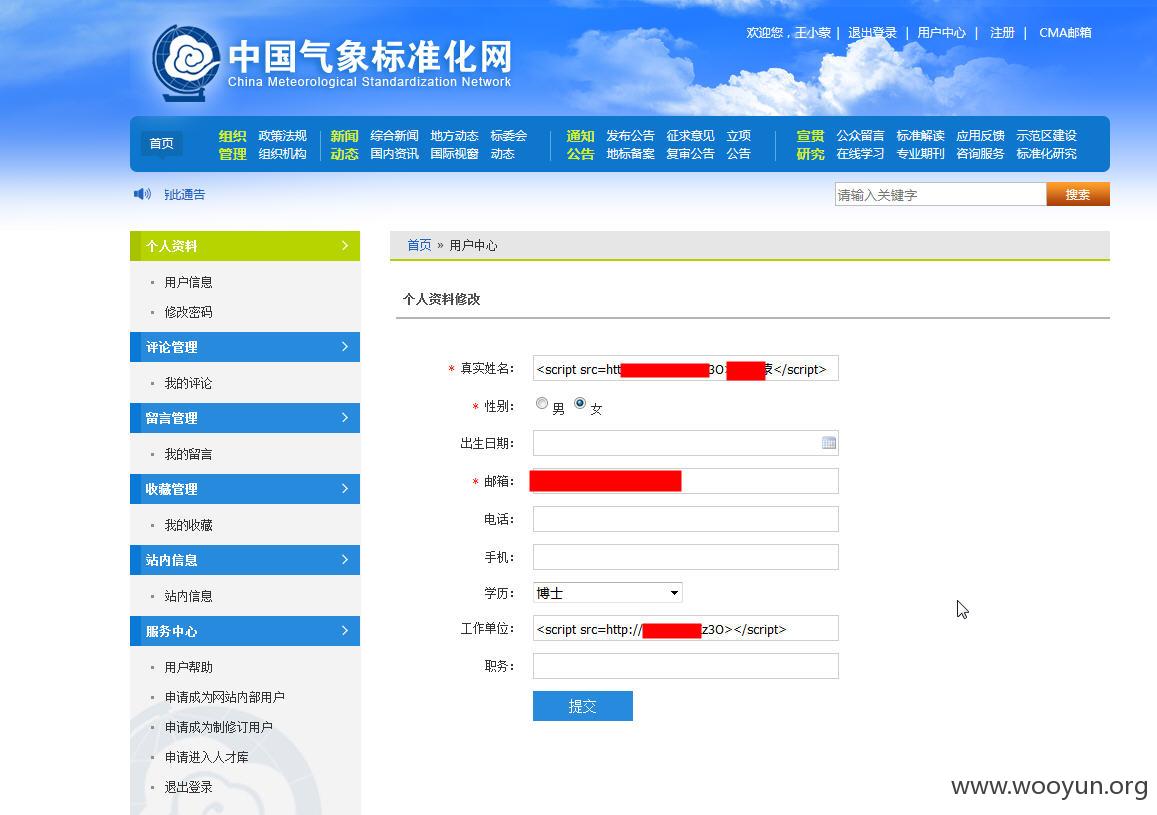Click the 邮箱 input field
The height and width of the screenshot is (815, 1157).
(x=685, y=481)
